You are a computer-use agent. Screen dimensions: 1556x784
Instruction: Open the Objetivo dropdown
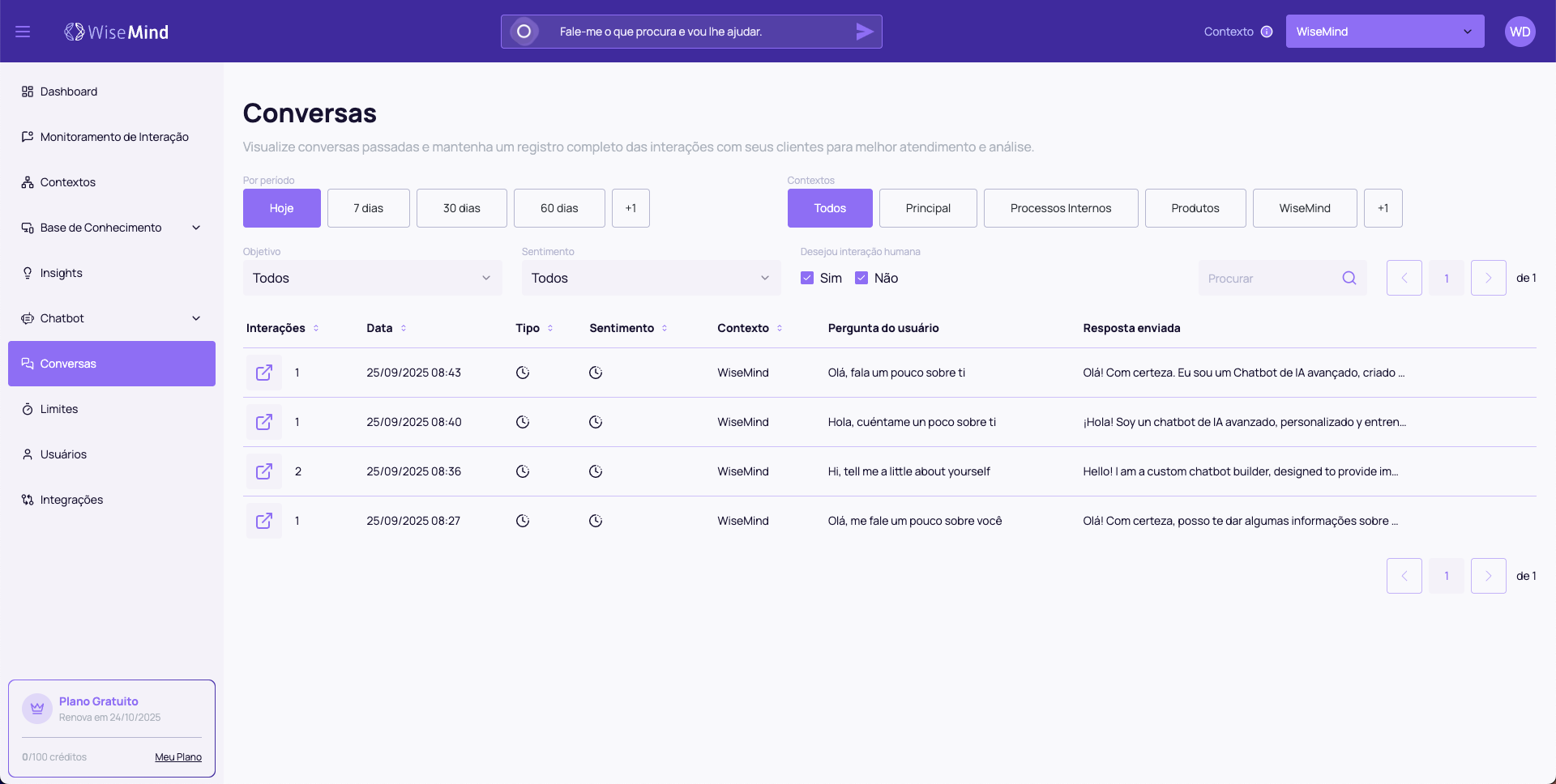pyautogui.click(x=372, y=278)
